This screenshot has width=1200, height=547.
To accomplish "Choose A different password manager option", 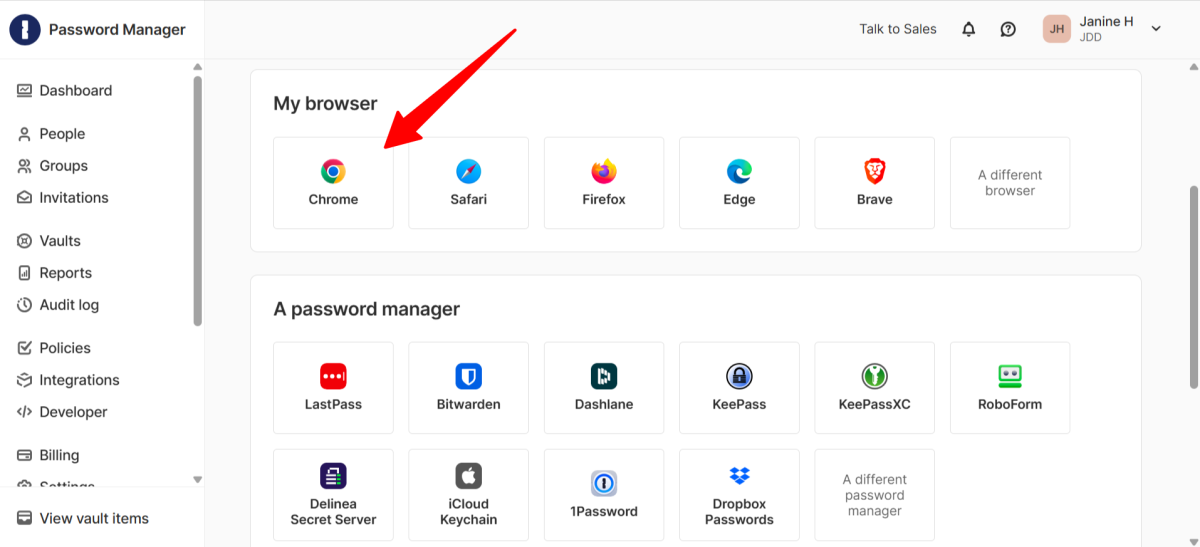I will [874, 495].
